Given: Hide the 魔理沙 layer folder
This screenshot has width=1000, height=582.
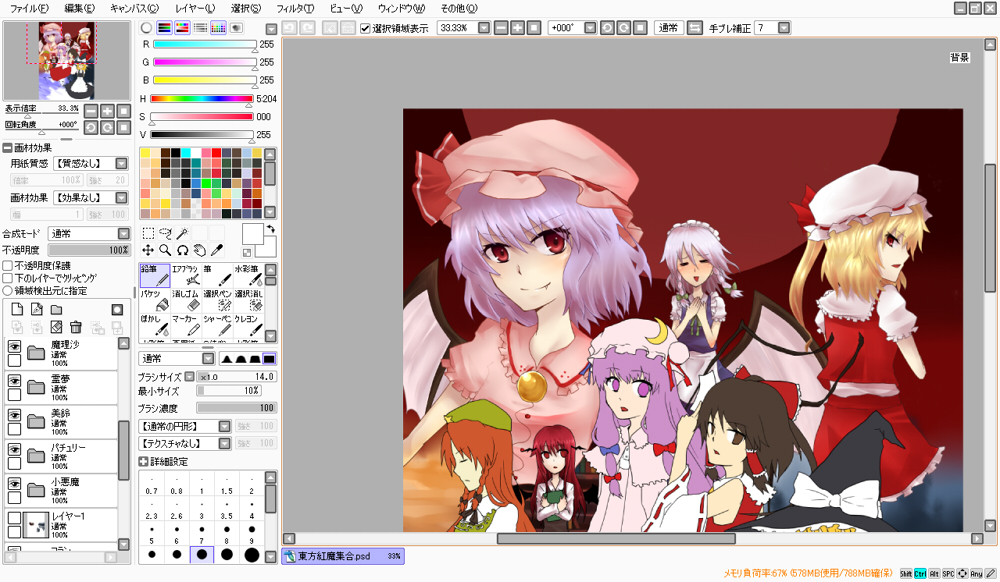Looking at the screenshot, I should [x=14, y=346].
